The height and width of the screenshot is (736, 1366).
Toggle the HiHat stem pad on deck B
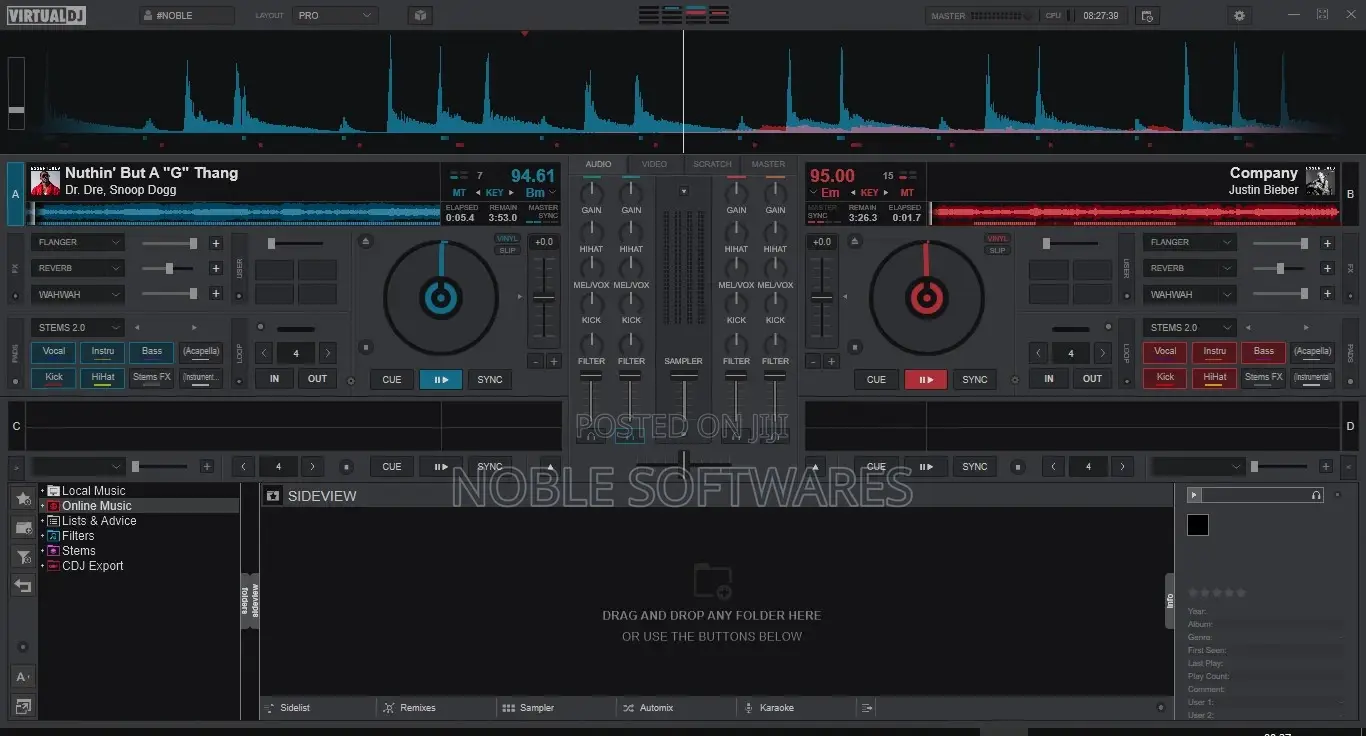pyautogui.click(x=1214, y=378)
